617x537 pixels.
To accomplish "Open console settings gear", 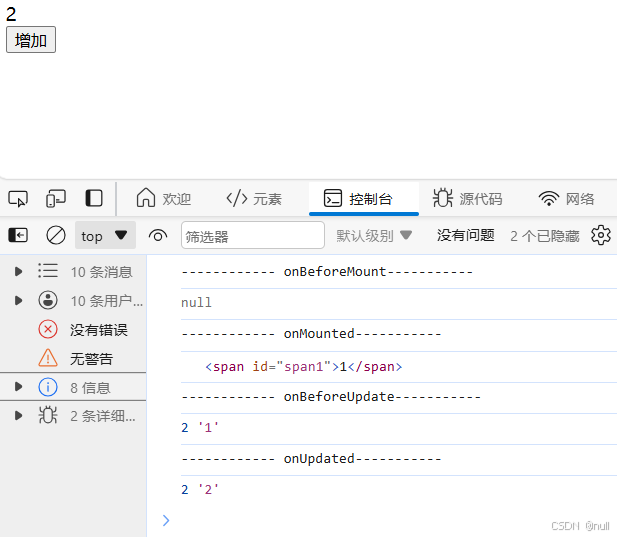I will click(601, 235).
